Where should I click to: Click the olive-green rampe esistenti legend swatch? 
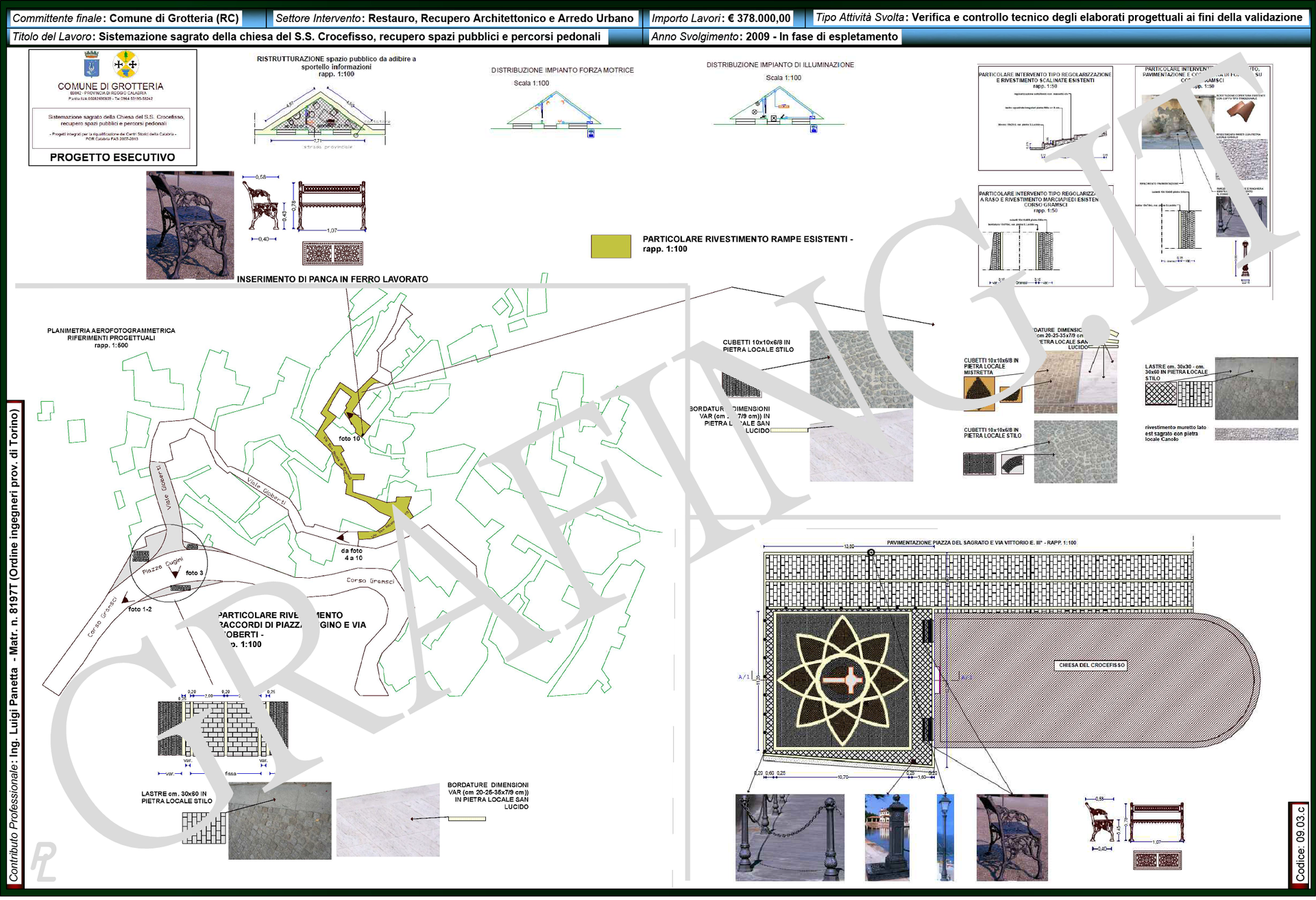tap(611, 246)
